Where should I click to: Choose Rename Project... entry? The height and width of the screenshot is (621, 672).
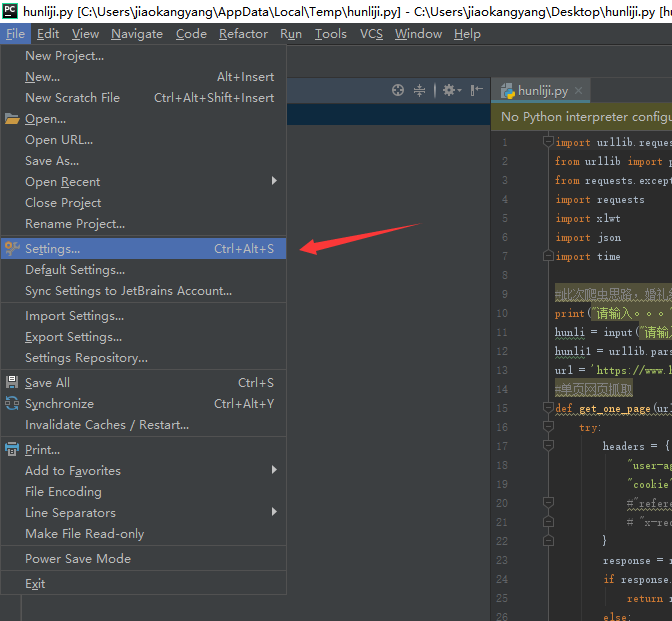point(144,224)
